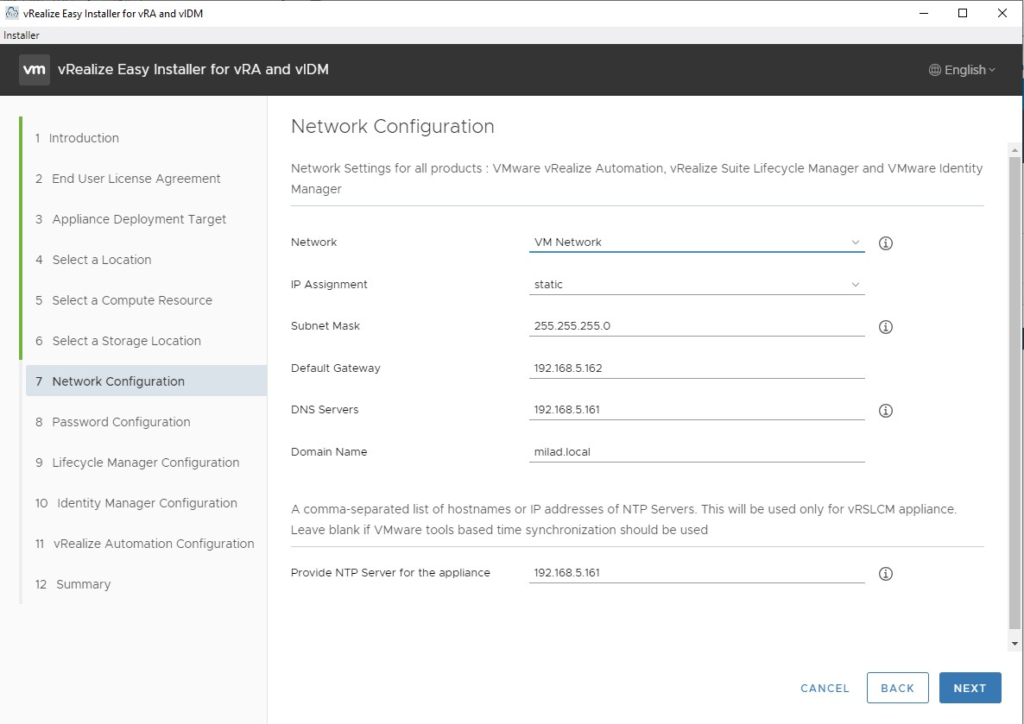Maximize the installer window
The image size is (1024, 724).
click(963, 13)
